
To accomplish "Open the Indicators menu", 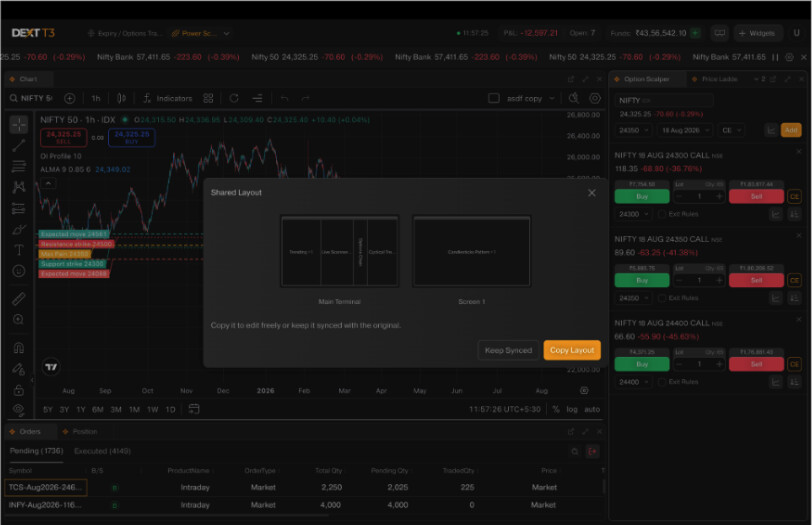I will pos(168,98).
